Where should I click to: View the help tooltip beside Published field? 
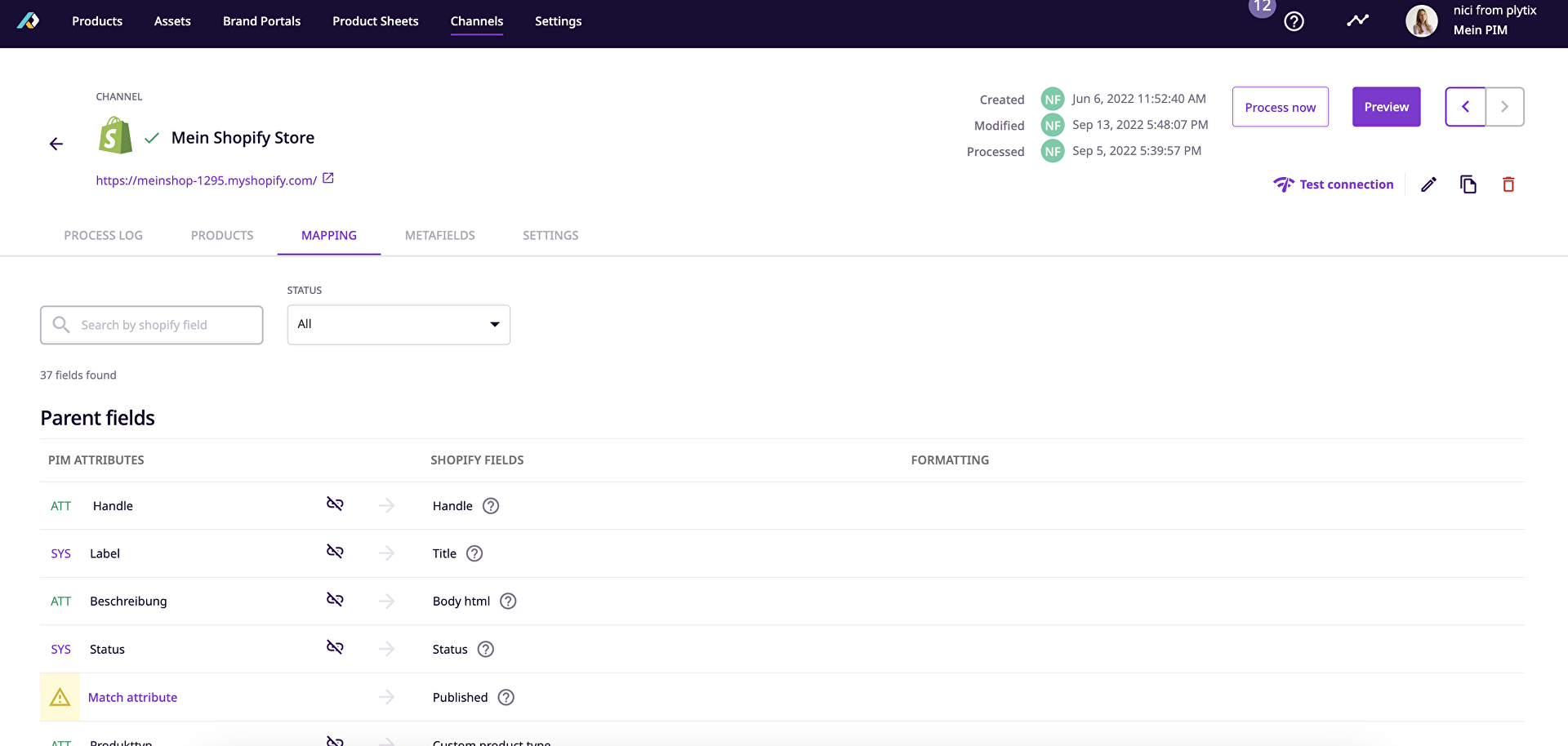pyautogui.click(x=506, y=698)
